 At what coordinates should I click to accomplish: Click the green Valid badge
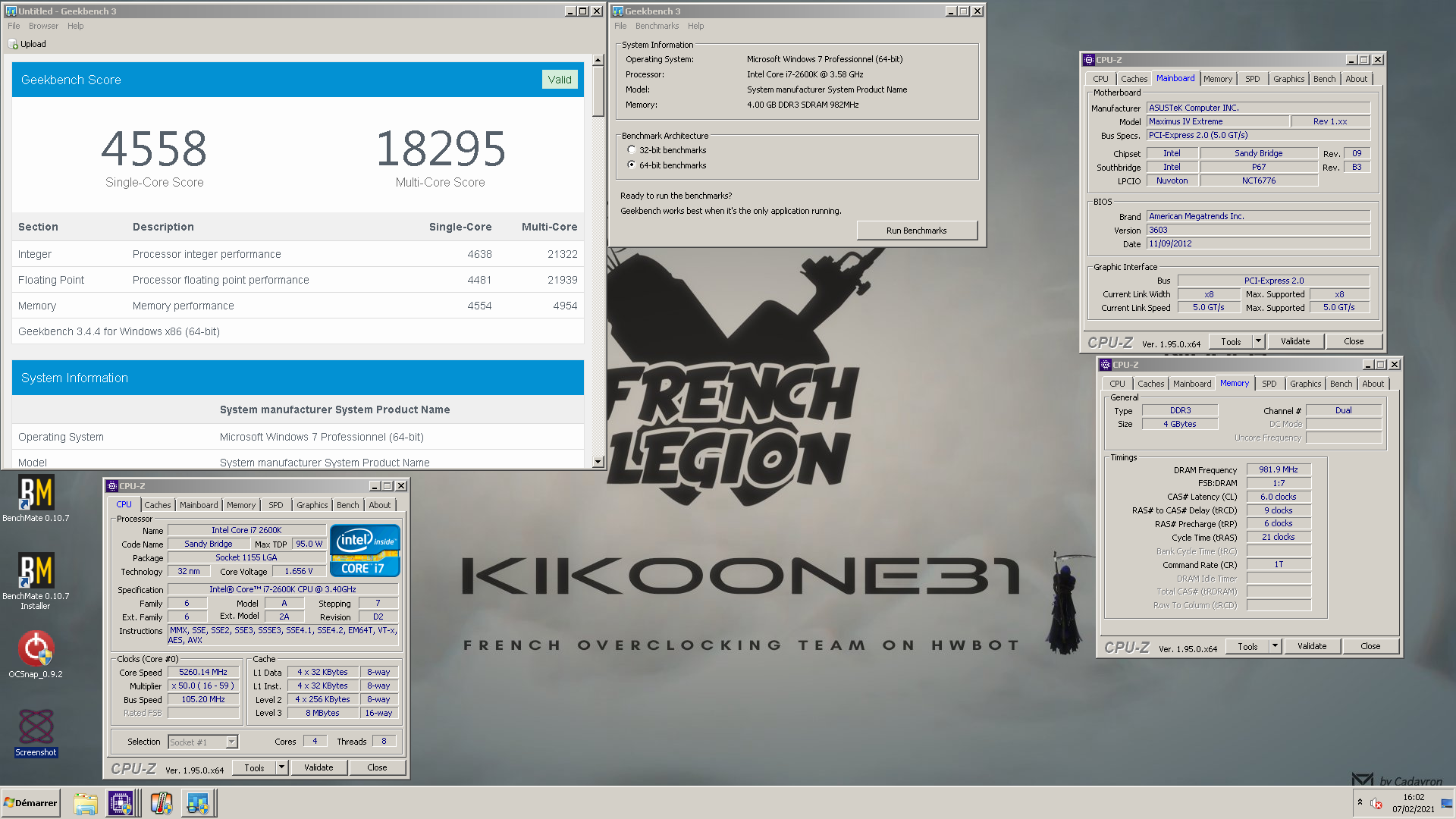pos(560,80)
